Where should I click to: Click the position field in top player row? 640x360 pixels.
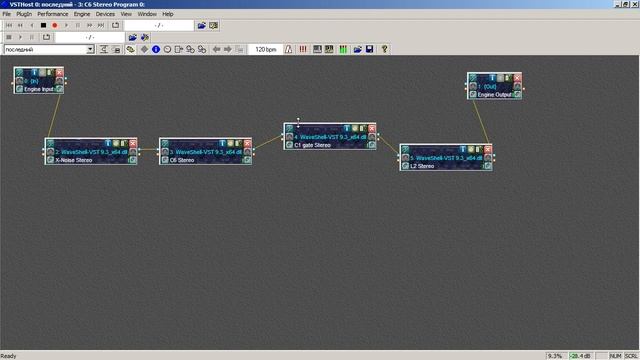coord(159,25)
